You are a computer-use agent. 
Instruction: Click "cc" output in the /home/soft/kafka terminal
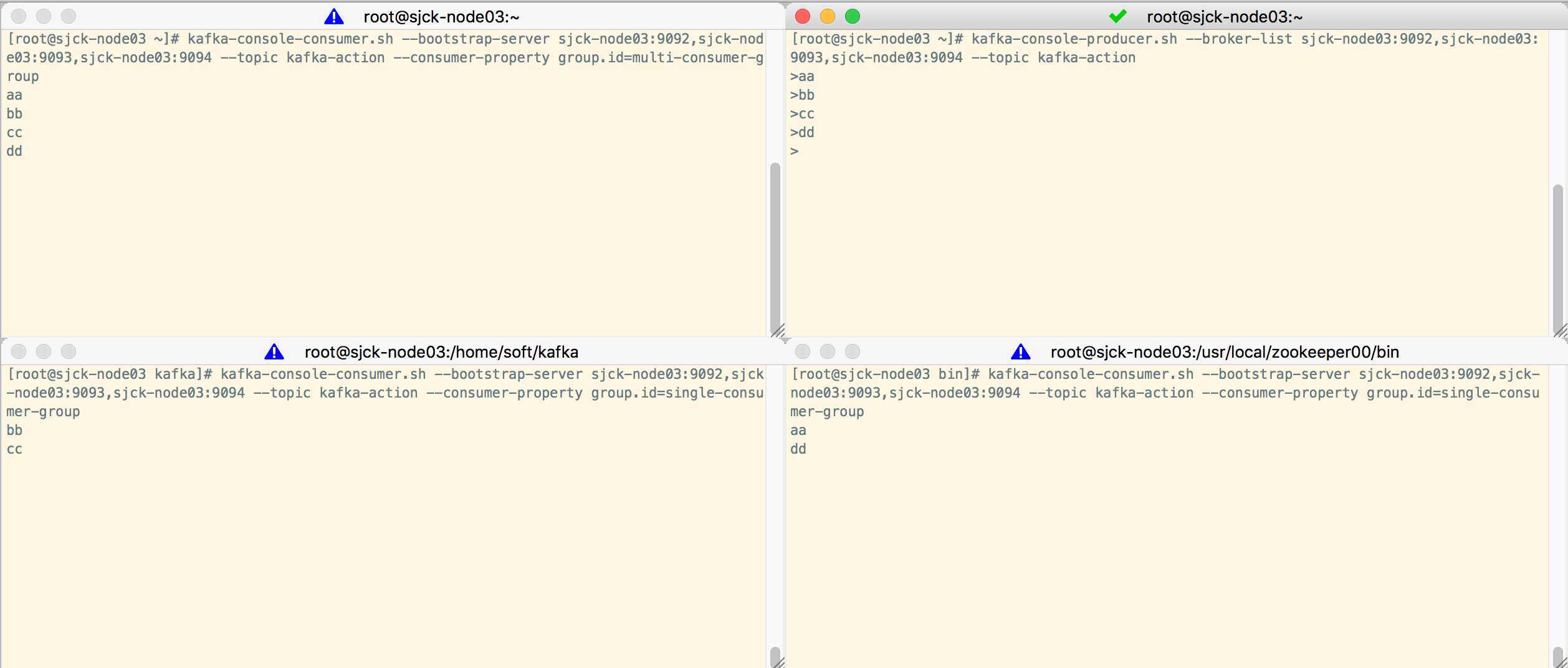(14, 449)
